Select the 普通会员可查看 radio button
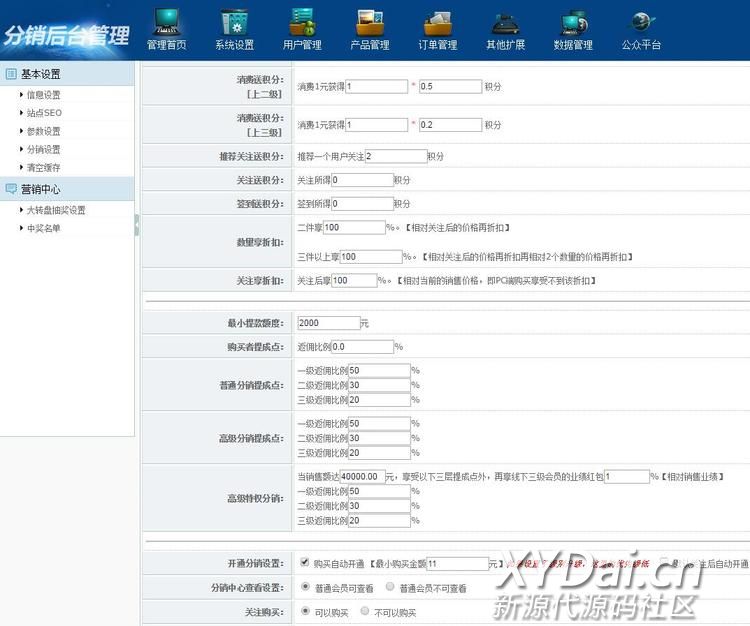The image size is (750, 626). [x=305, y=588]
